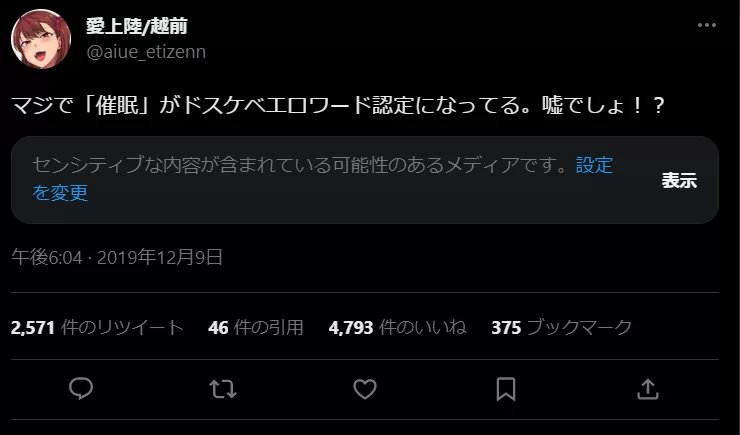Open the share upload icon

[648, 390]
